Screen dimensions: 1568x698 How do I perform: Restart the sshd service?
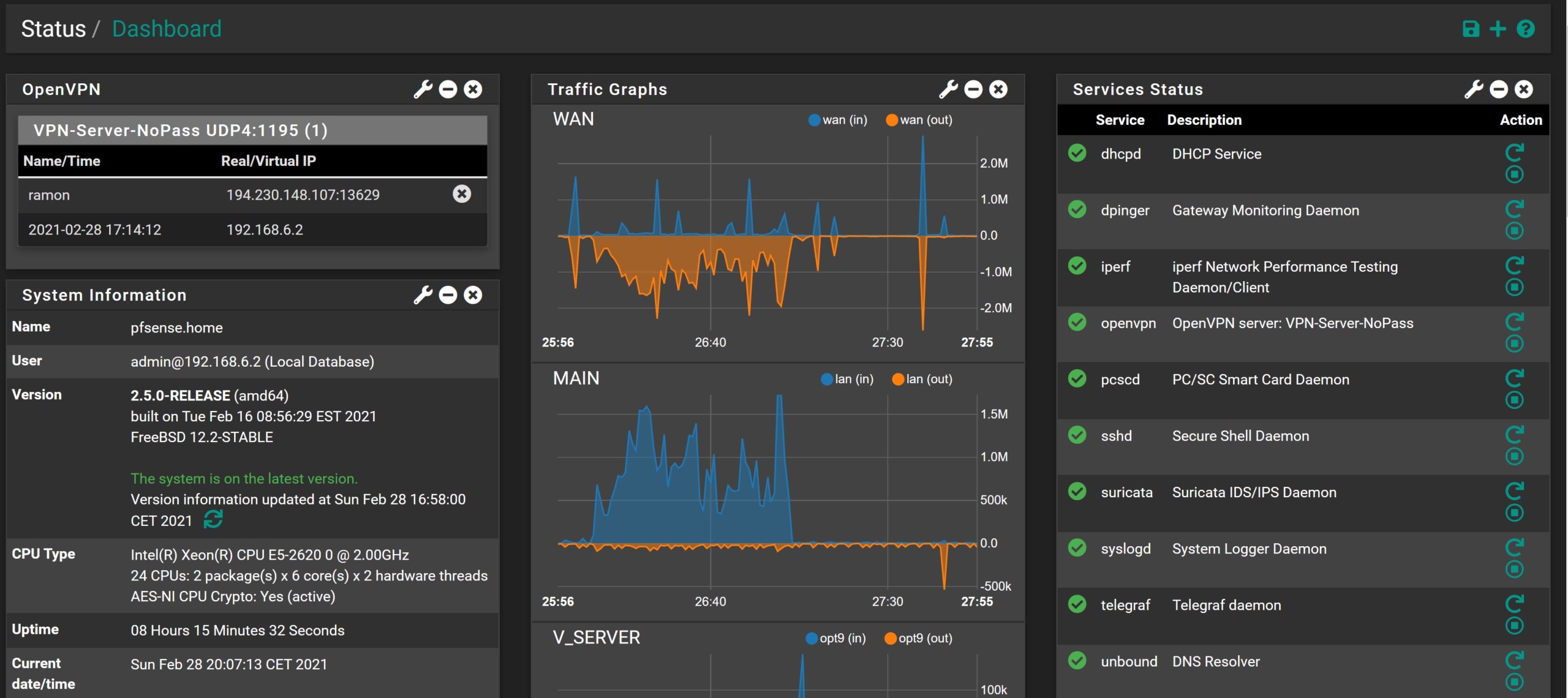click(1514, 433)
